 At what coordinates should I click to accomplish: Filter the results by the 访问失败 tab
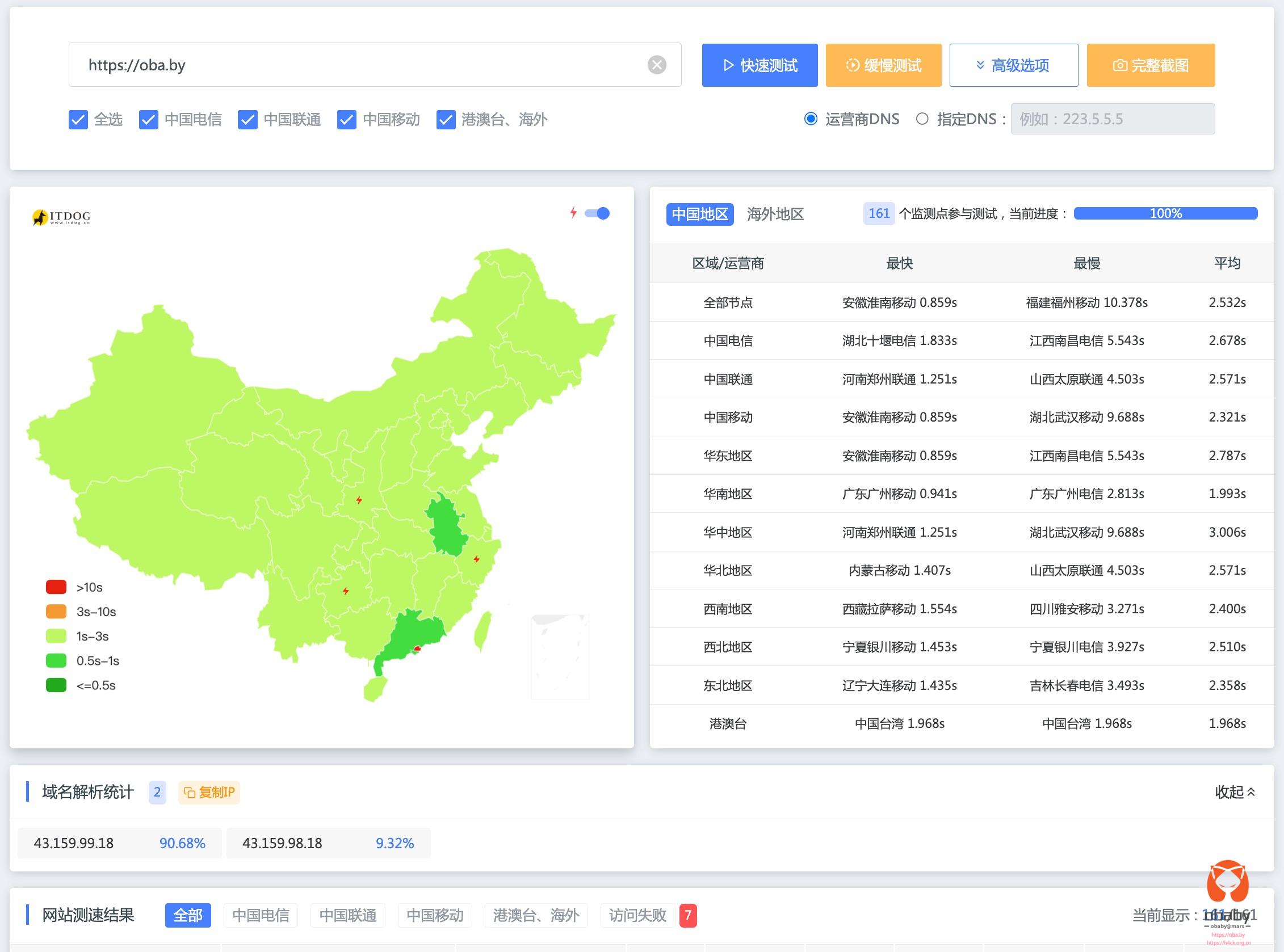pyautogui.click(x=637, y=915)
